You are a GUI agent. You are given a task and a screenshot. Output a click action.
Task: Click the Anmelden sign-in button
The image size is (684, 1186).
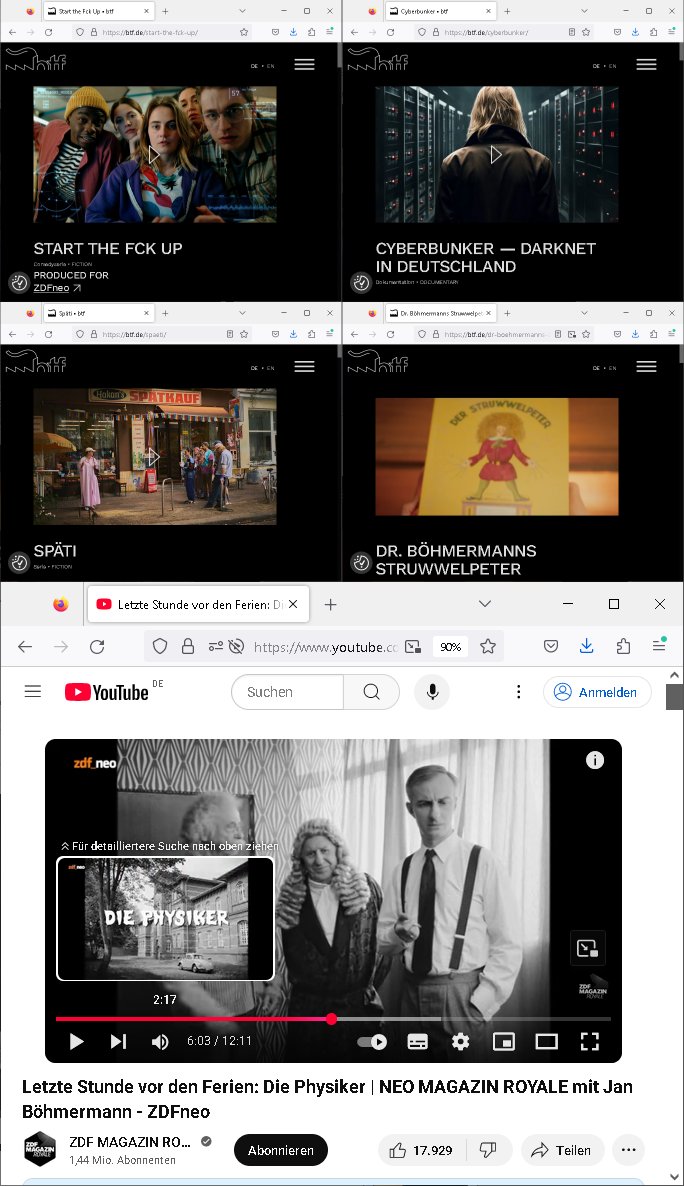[x=597, y=692]
